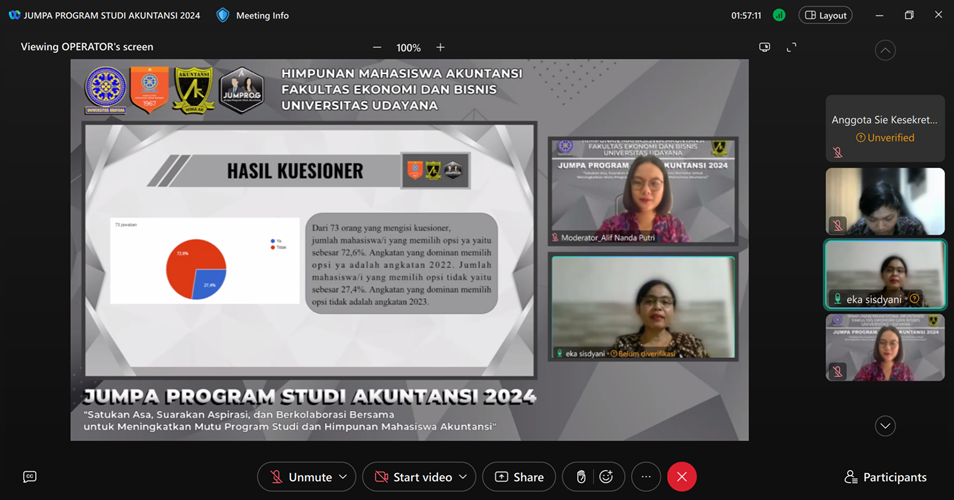Click the green mic icon on eka sisdyani tile
Viewport: 954px width, 500px height.
[x=838, y=299]
